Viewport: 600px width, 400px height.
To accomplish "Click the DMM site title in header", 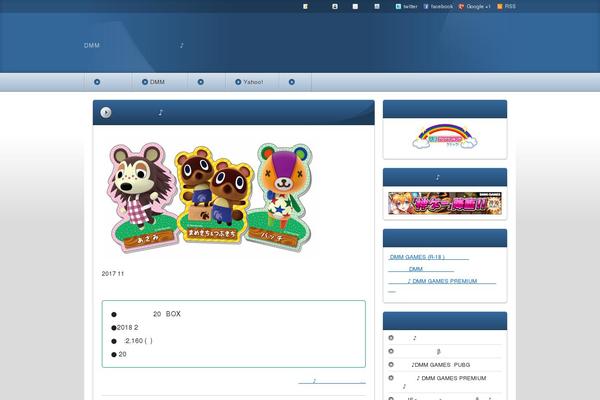I will [134, 45].
